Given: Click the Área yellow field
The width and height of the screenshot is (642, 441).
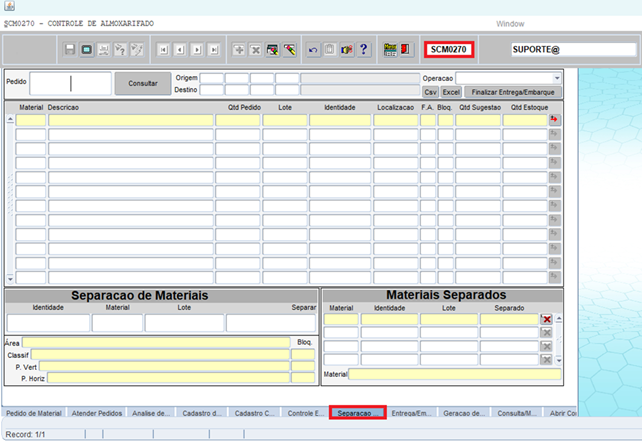Looking at the screenshot, I should 156,343.
